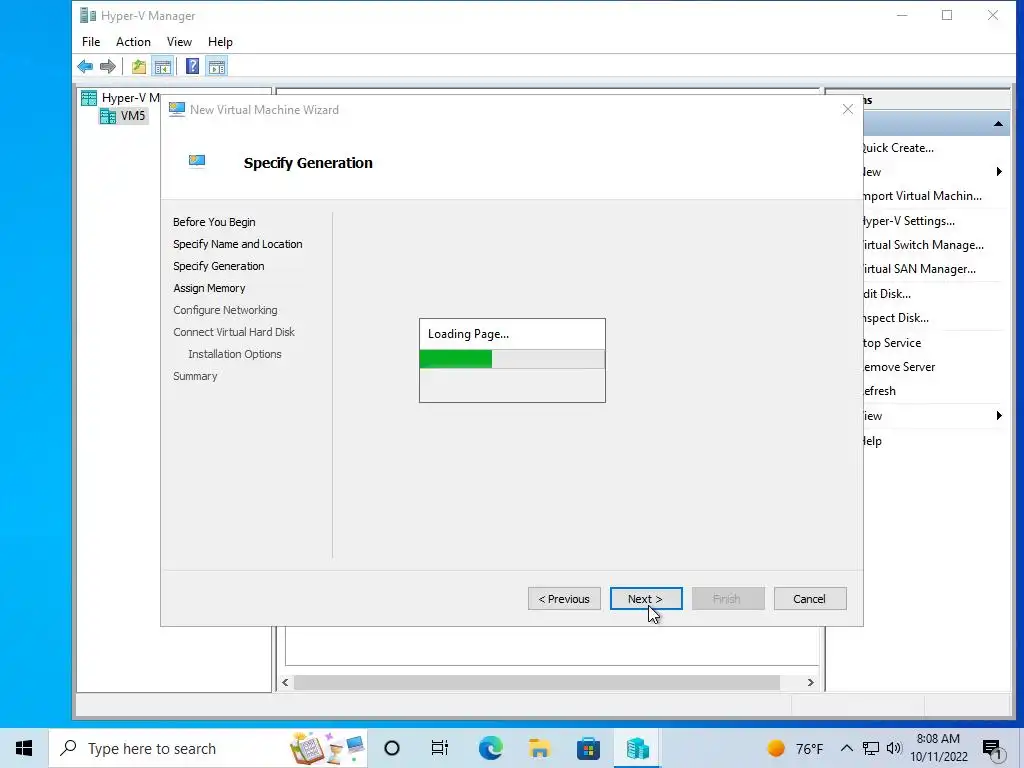Viewport: 1024px width, 768px height.
Task: Select Specify Generation step in wizard list
Action: pyautogui.click(x=219, y=266)
